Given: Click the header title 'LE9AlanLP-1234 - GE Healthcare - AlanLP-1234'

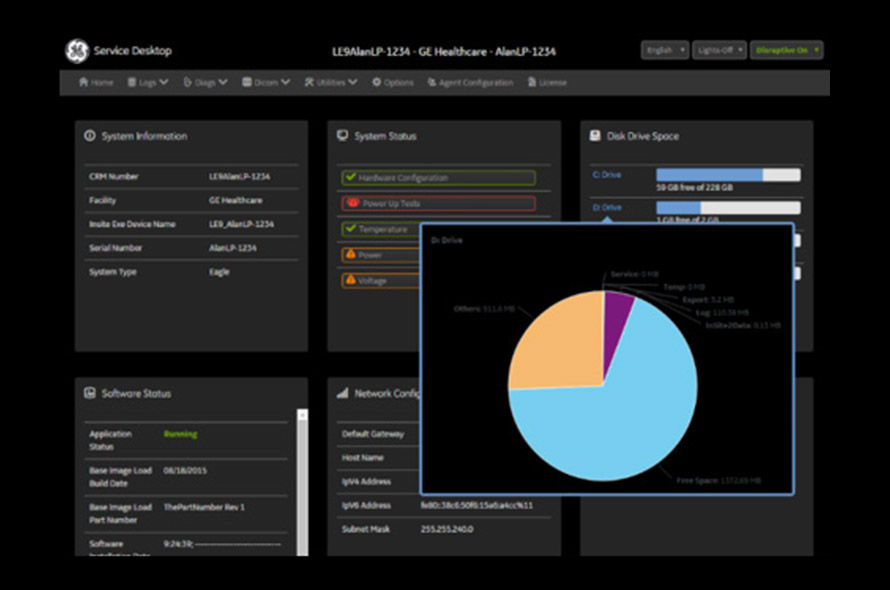Looking at the screenshot, I should point(444,52).
